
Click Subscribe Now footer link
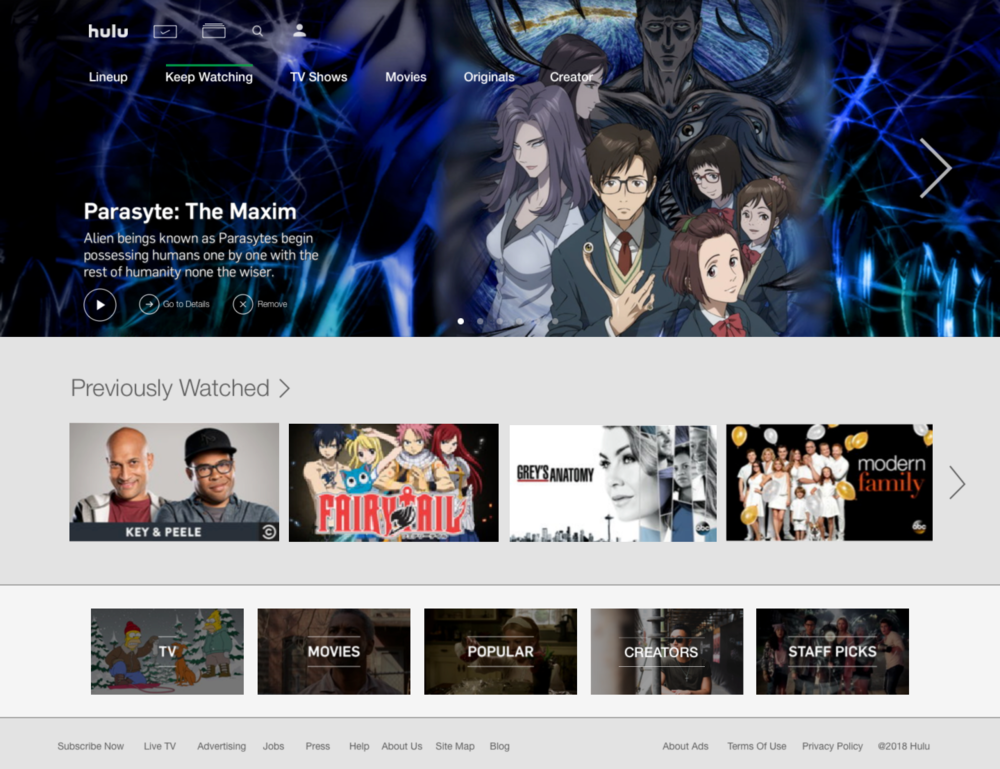(91, 746)
